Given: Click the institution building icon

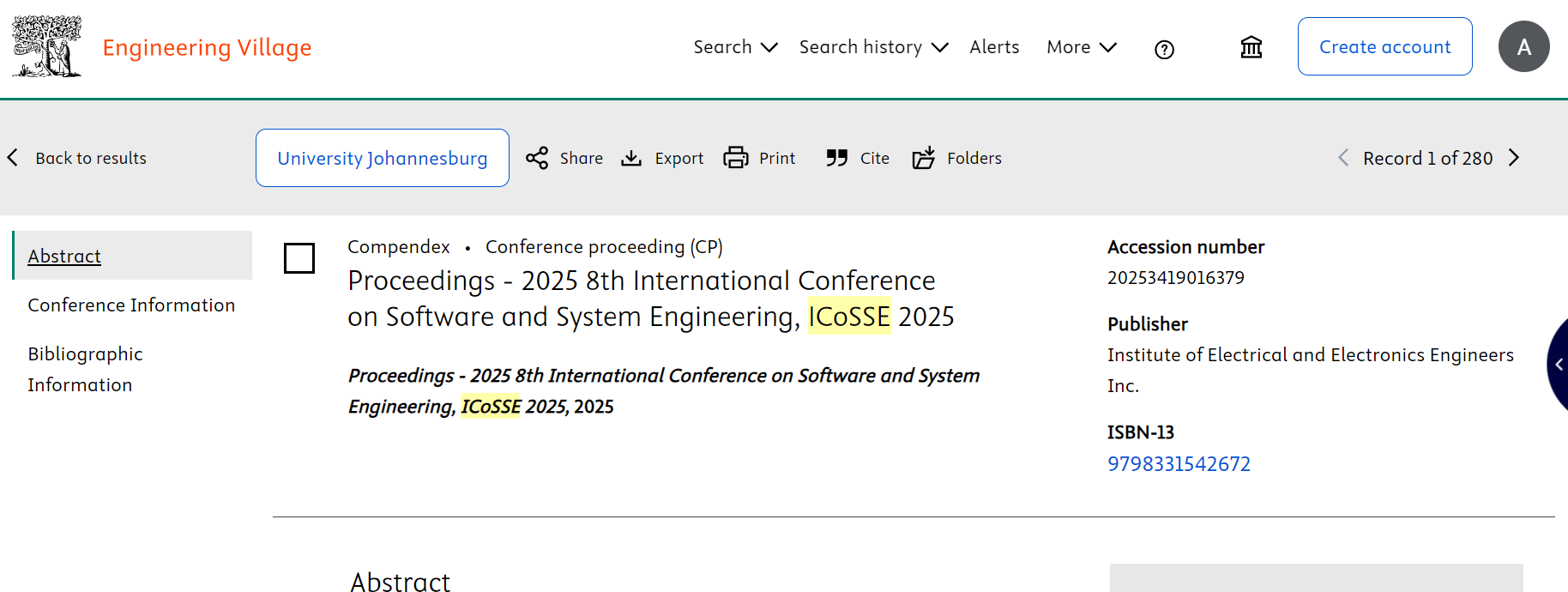Looking at the screenshot, I should [1251, 47].
